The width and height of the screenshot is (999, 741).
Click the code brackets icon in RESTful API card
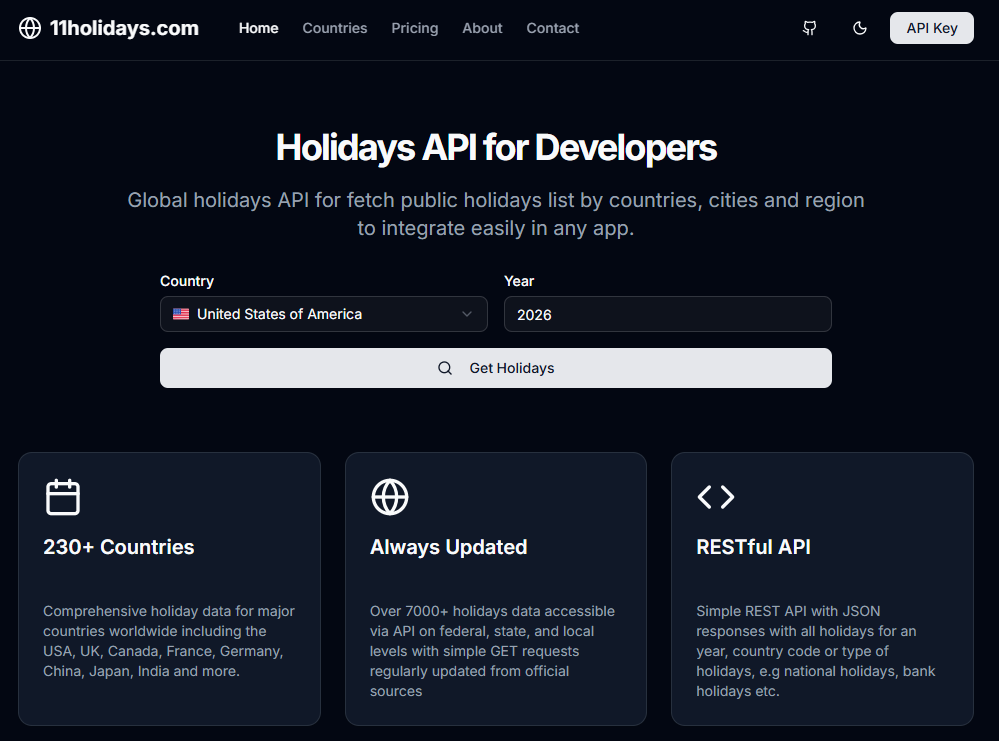coord(715,496)
